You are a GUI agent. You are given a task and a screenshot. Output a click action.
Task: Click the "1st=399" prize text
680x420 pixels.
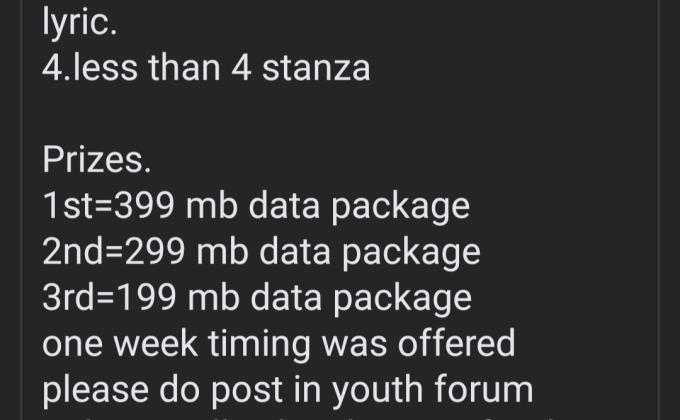point(110,206)
